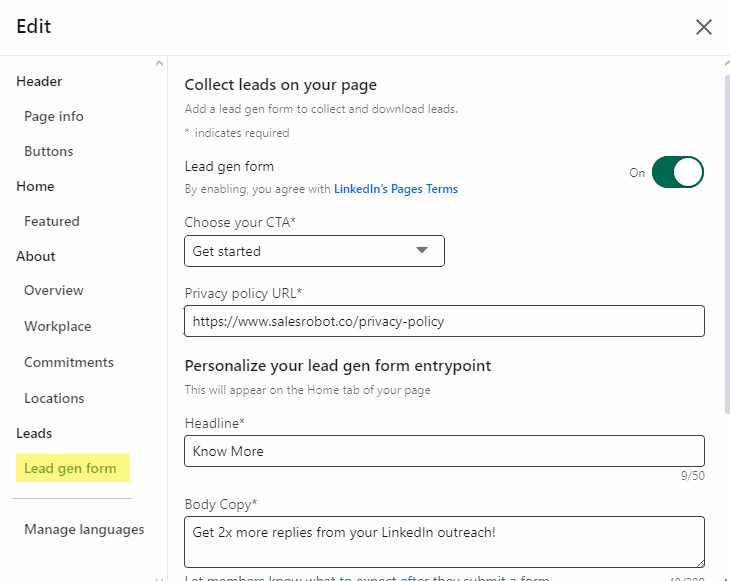The image size is (730, 581).
Task: Click the Home section heading
Action: coord(35,186)
